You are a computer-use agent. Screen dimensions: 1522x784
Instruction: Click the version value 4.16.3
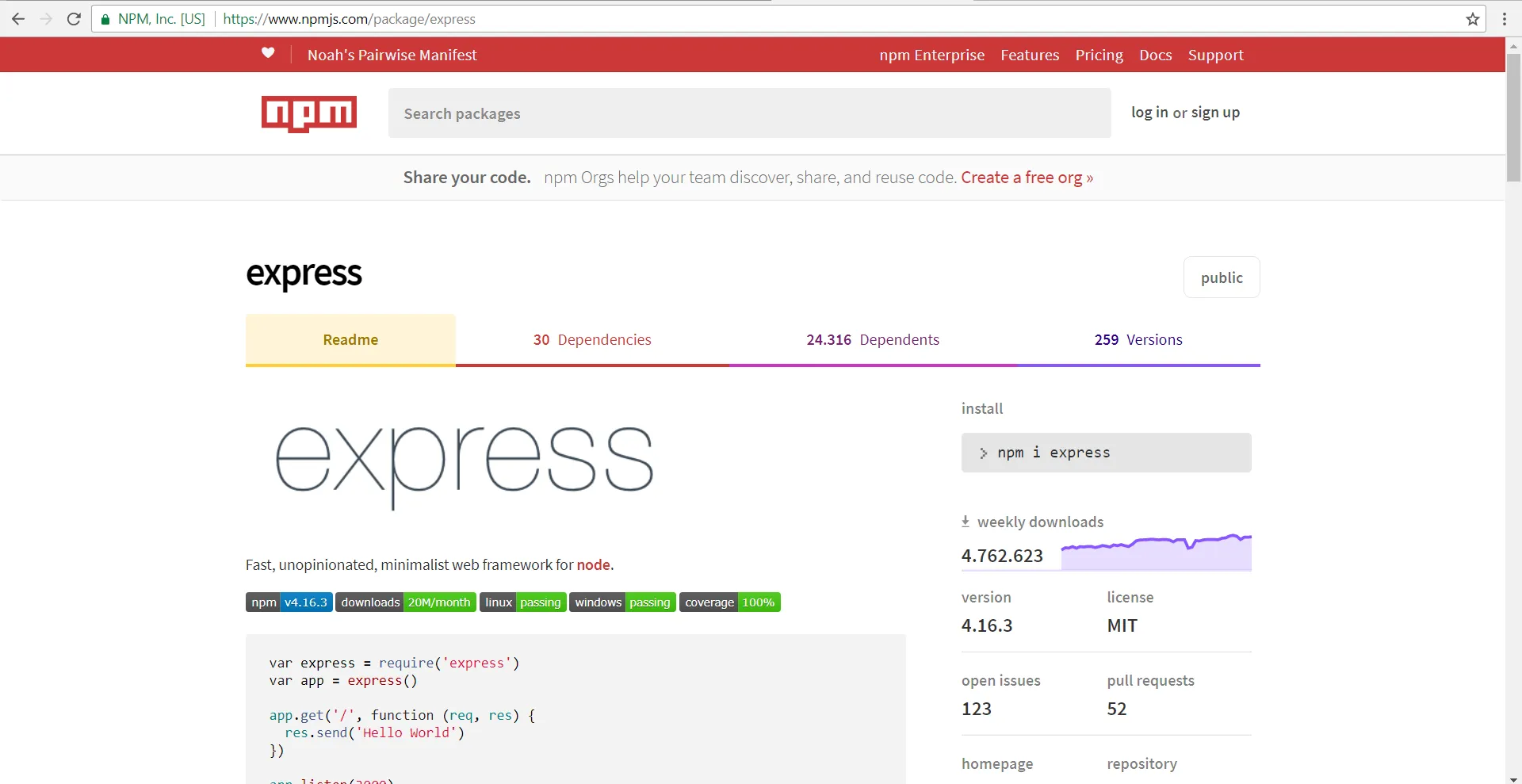[987, 625]
